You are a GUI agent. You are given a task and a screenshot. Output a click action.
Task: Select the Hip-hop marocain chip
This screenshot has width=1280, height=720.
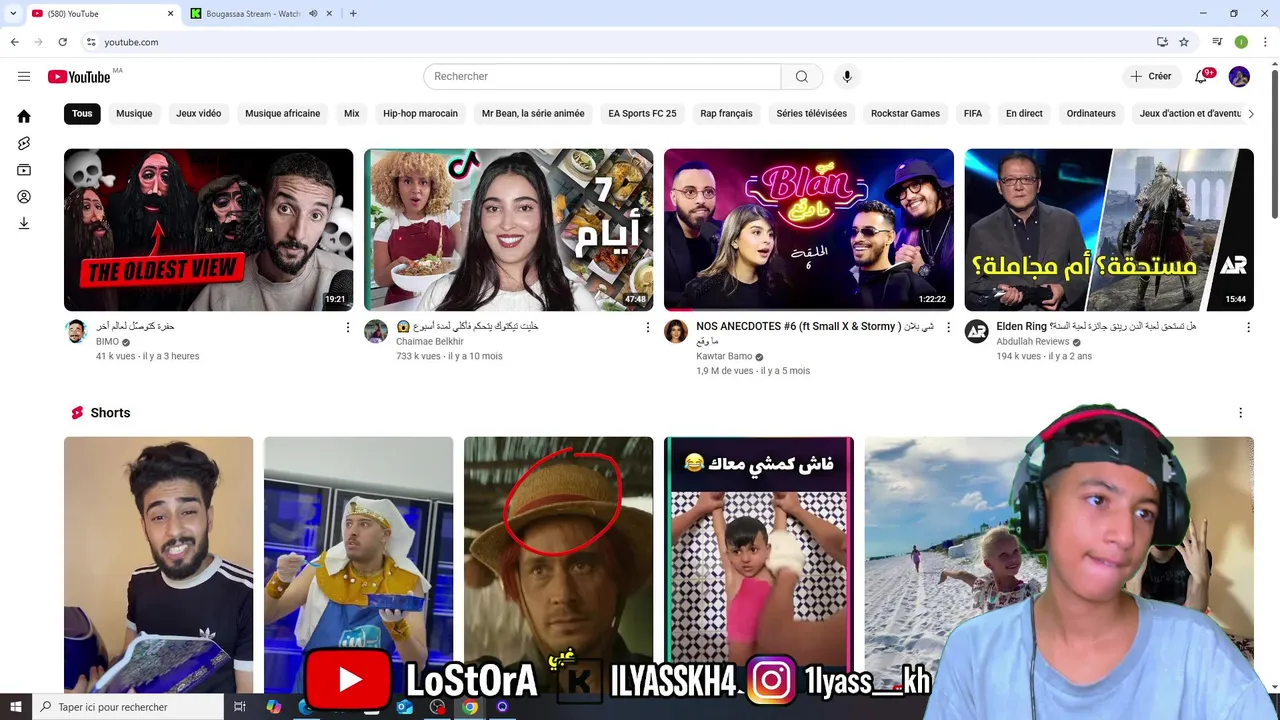(x=420, y=113)
